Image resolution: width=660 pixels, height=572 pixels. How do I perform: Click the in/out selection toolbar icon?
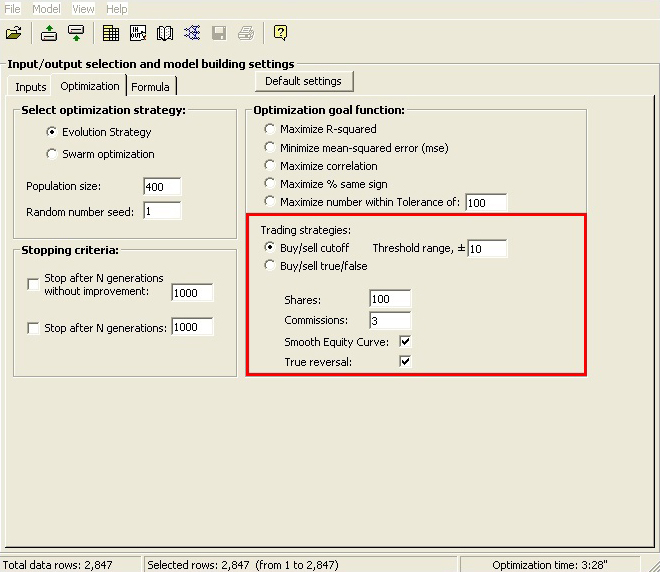138,33
